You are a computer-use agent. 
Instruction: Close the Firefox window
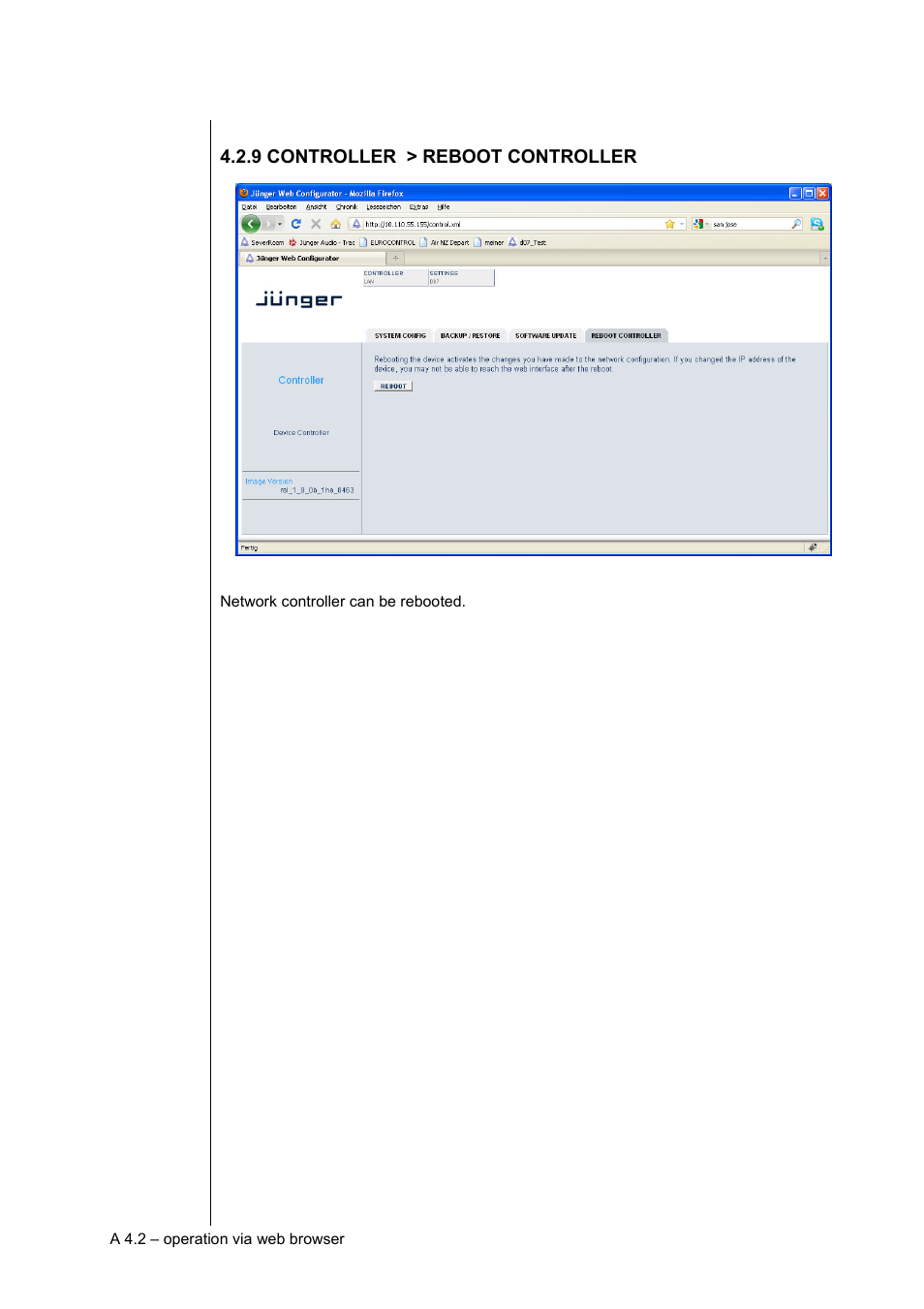point(822,193)
